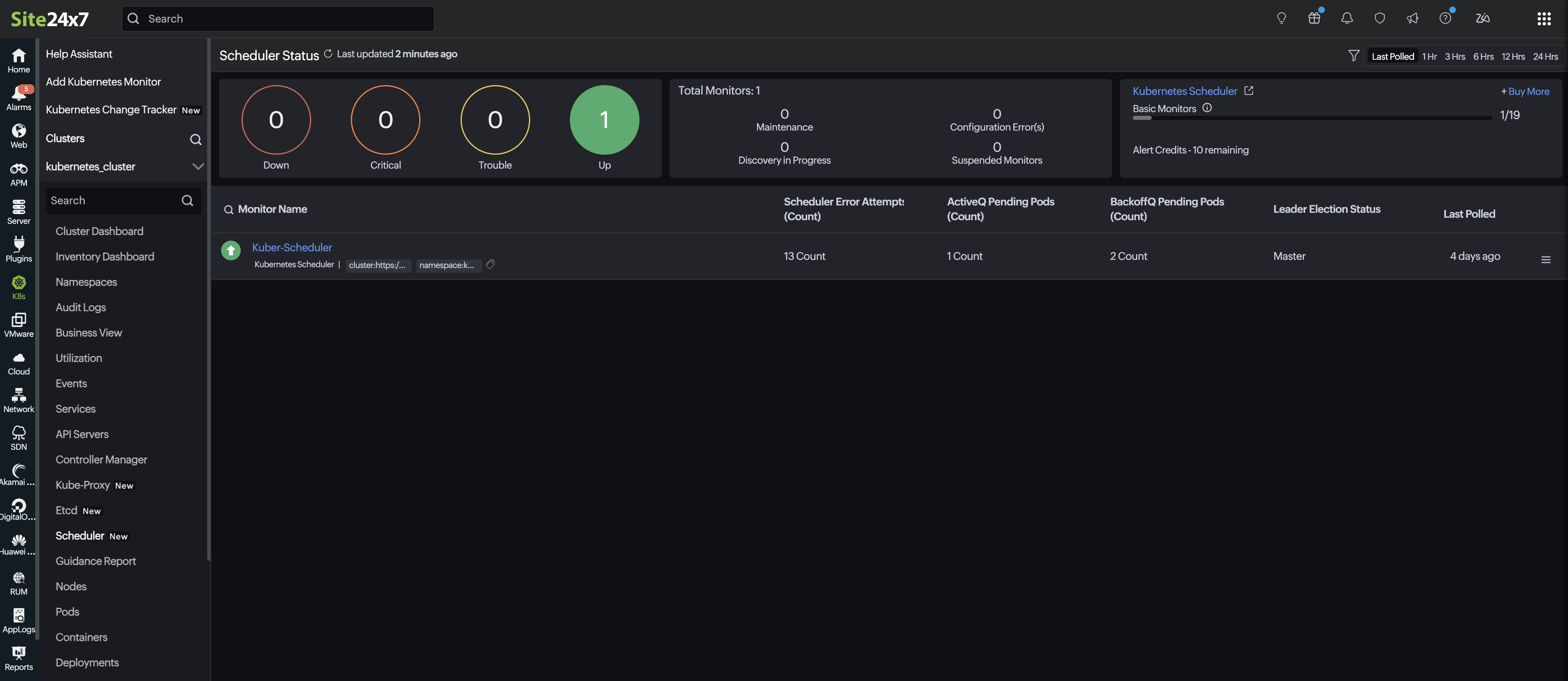Open Namespaces menu item
The height and width of the screenshot is (681, 1568).
click(x=86, y=282)
